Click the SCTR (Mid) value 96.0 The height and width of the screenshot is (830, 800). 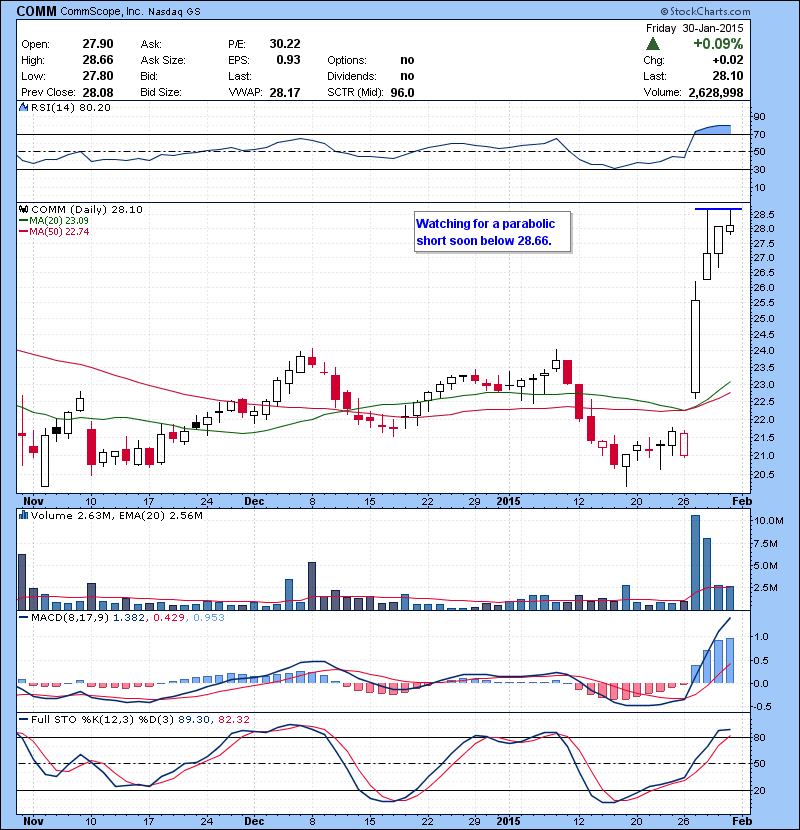(x=402, y=92)
